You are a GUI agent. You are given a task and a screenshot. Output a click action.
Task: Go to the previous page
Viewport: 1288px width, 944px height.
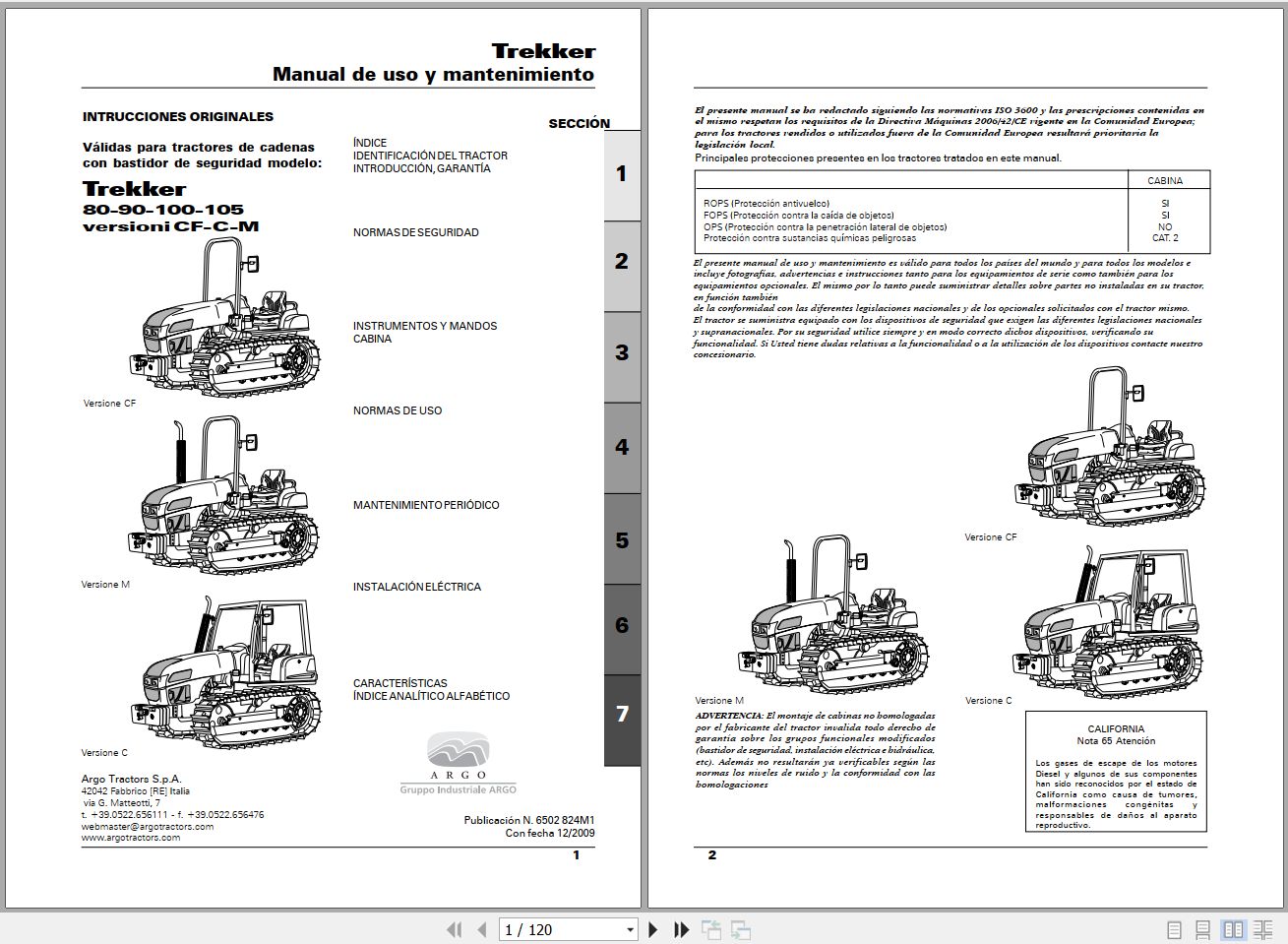(481, 929)
